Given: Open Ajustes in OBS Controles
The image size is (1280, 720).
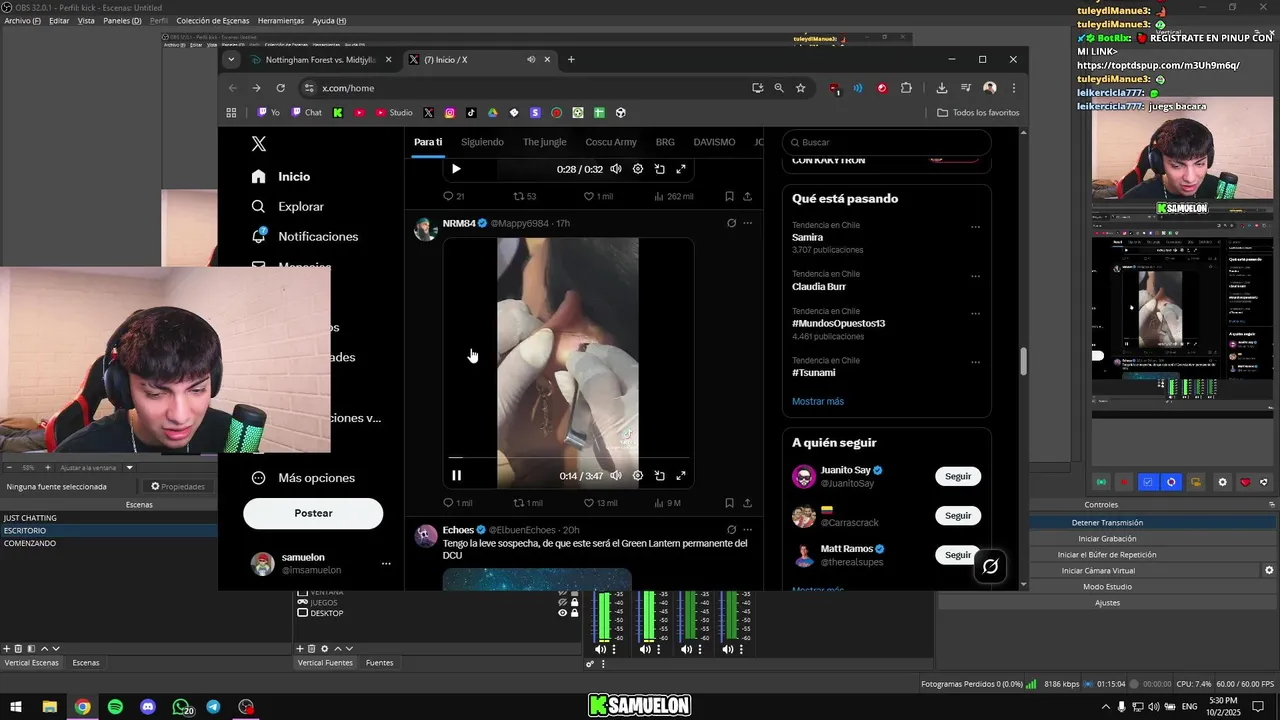Looking at the screenshot, I should [x=1107, y=603].
